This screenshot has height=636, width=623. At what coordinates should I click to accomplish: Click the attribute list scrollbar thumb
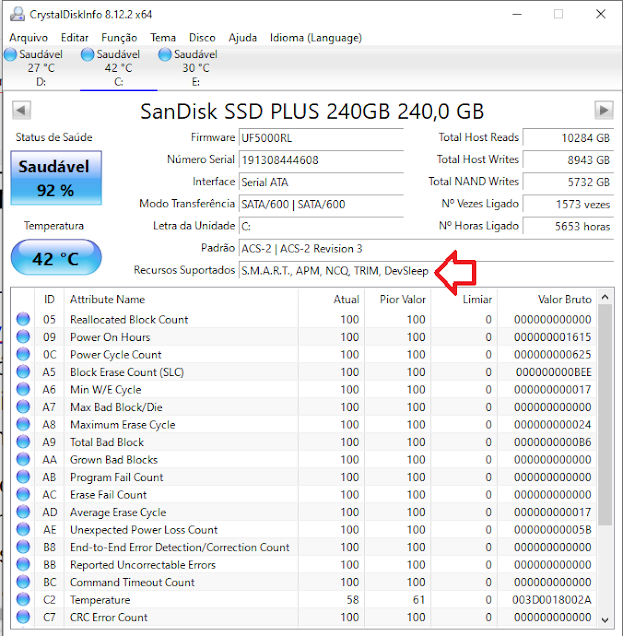click(605, 415)
